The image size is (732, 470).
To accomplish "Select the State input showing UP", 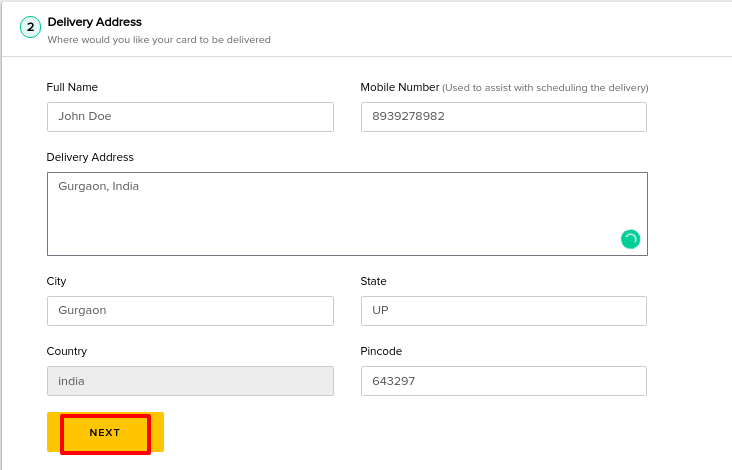I will coord(504,311).
